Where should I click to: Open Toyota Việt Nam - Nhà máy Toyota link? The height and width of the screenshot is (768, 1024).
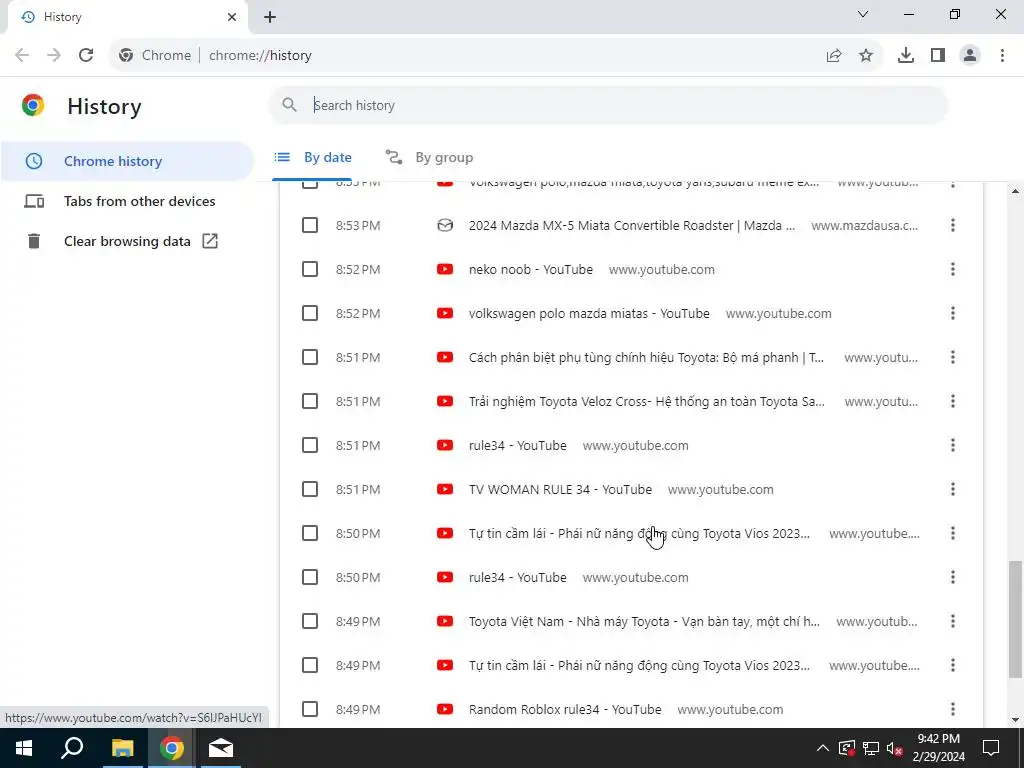click(644, 621)
